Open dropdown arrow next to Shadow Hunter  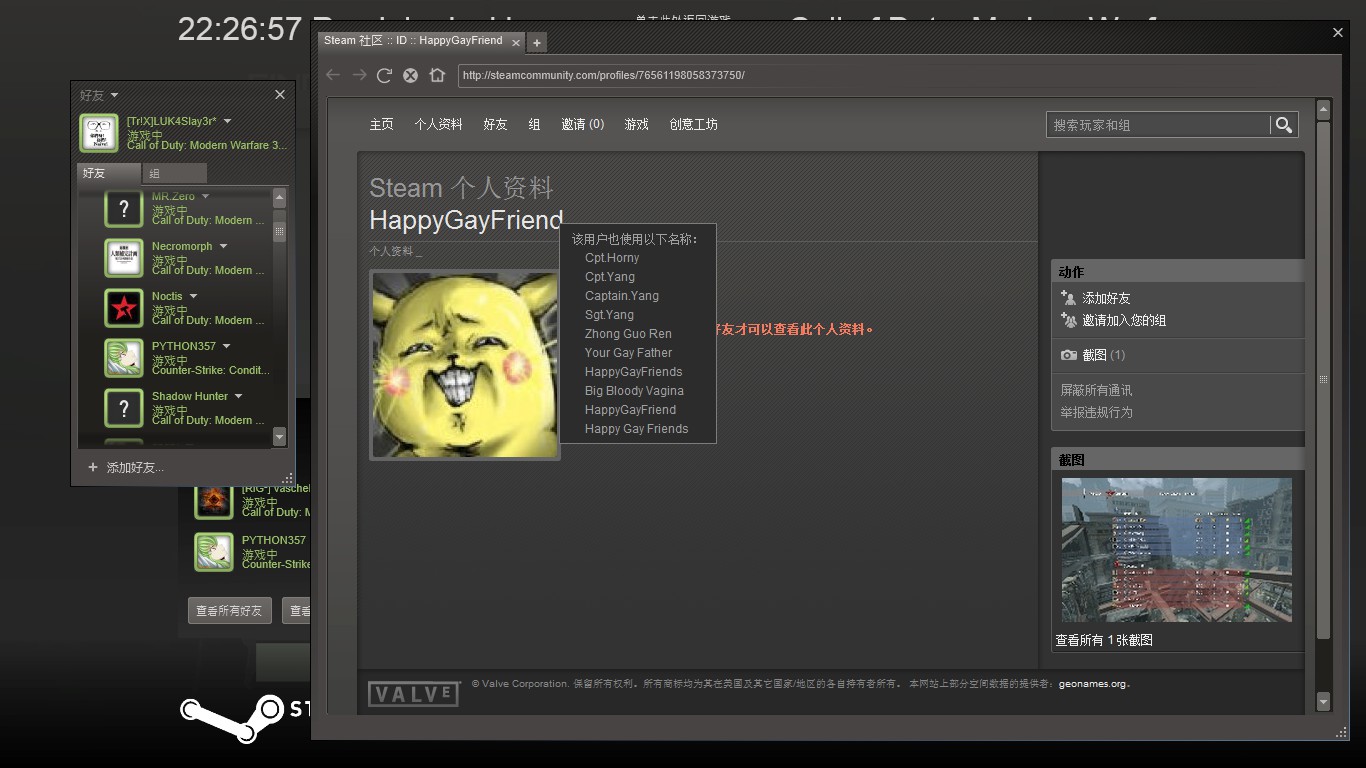click(238, 396)
